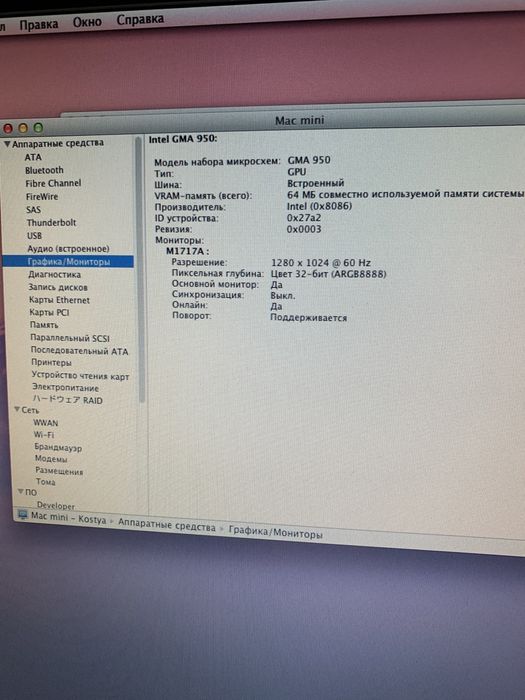Select Thunderbolt in the sidebar
The height and width of the screenshot is (700, 525).
[51, 222]
